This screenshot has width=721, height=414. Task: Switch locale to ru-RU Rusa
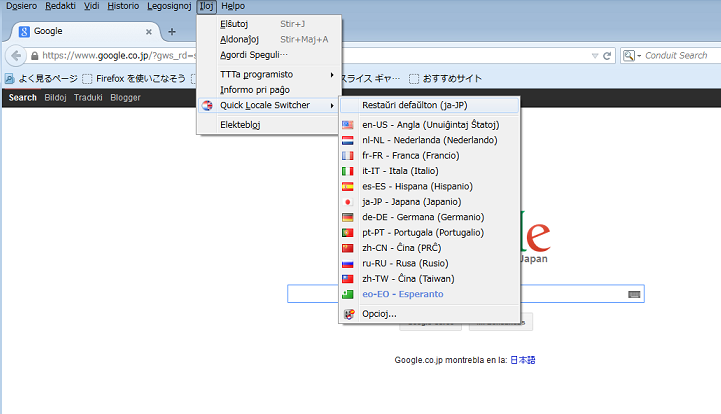pyautogui.click(x=429, y=264)
